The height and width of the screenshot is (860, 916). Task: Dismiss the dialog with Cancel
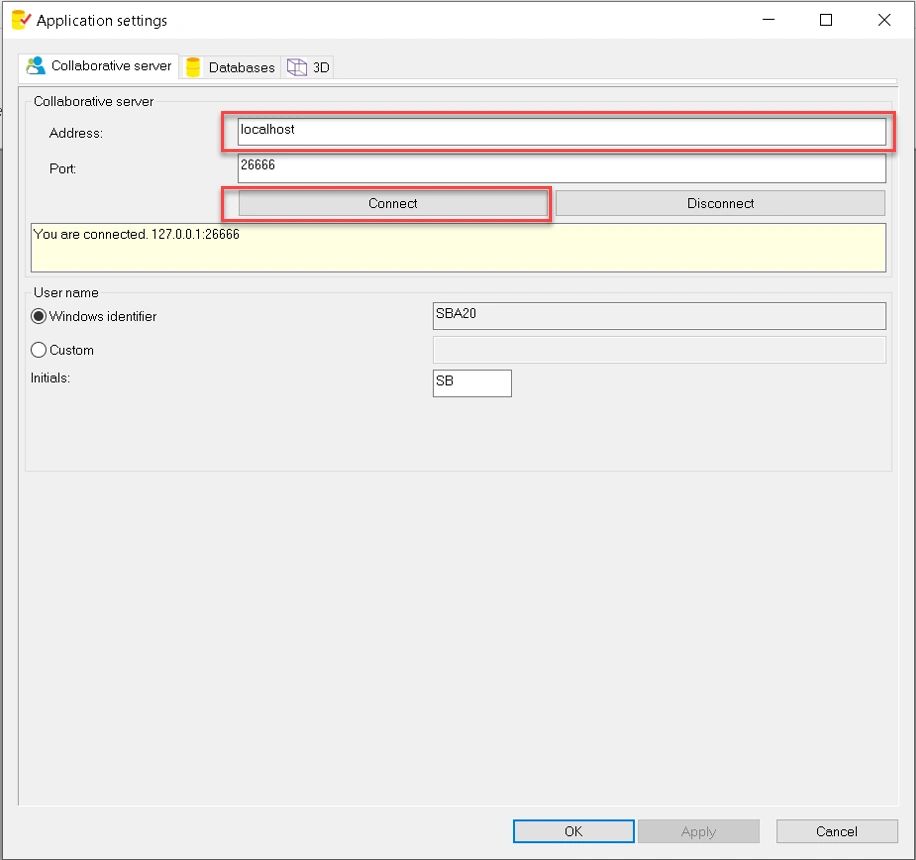tap(836, 831)
